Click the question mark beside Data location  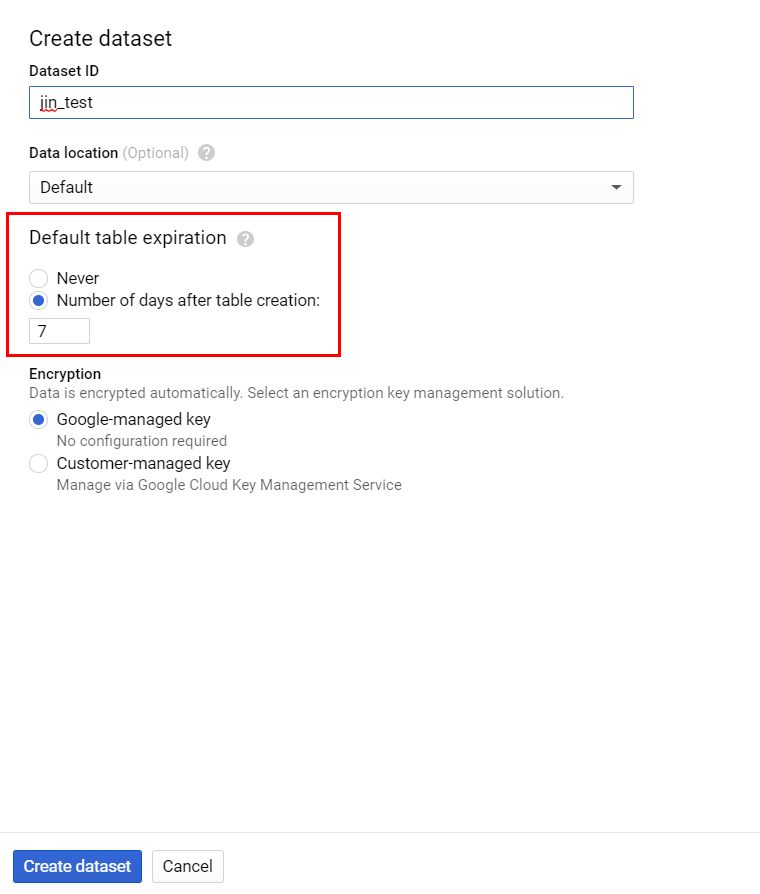click(206, 153)
